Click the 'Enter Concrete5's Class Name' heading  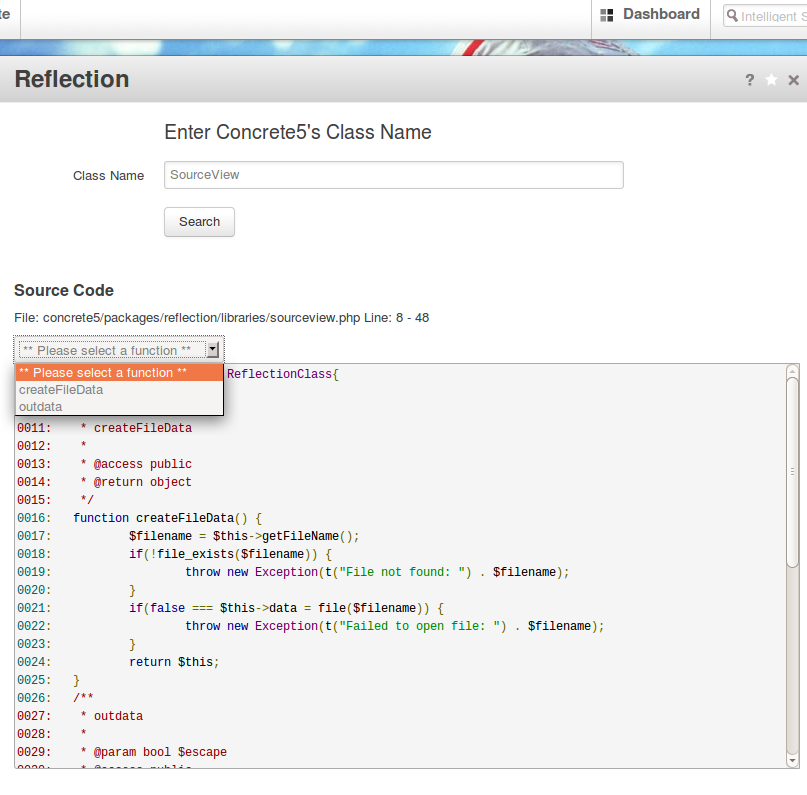298,132
